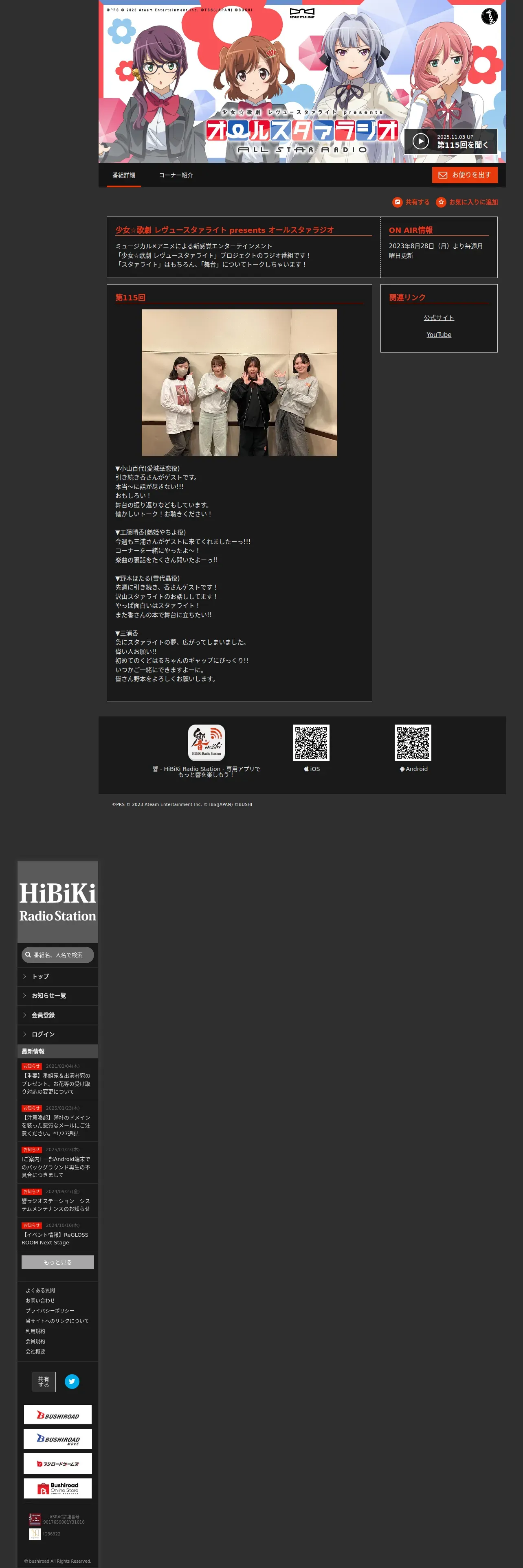Add program to favorites with お気に入りに追加
This screenshot has height=1568, width=523.
coord(467,202)
